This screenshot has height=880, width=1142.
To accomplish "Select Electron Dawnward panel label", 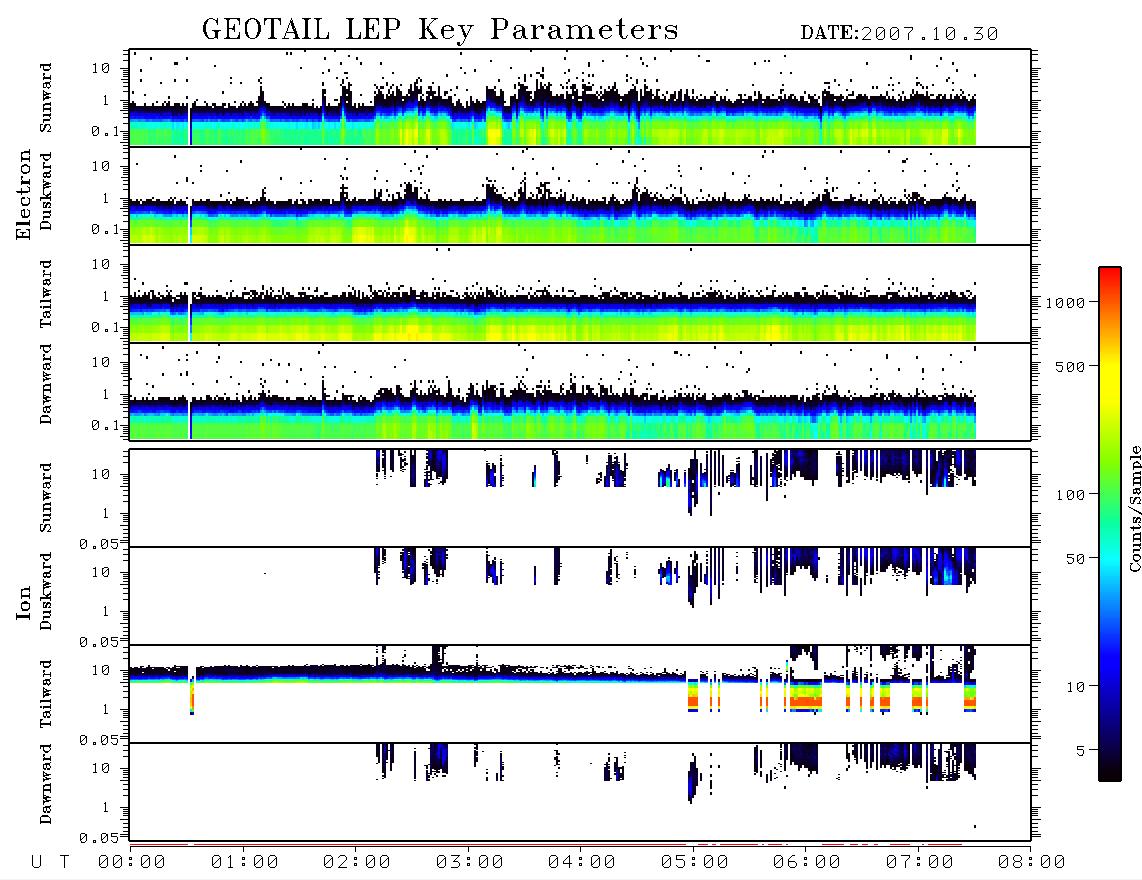I will pos(46,385).
